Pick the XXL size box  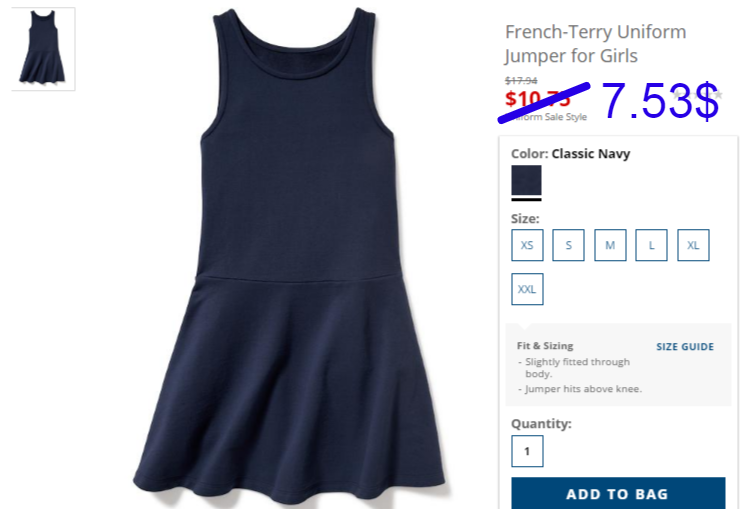tap(527, 289)
